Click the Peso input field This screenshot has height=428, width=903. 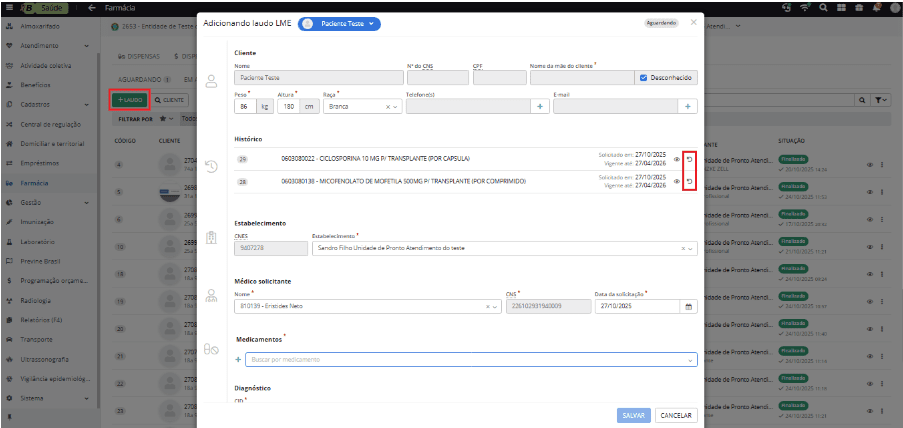tap(245, 107)
